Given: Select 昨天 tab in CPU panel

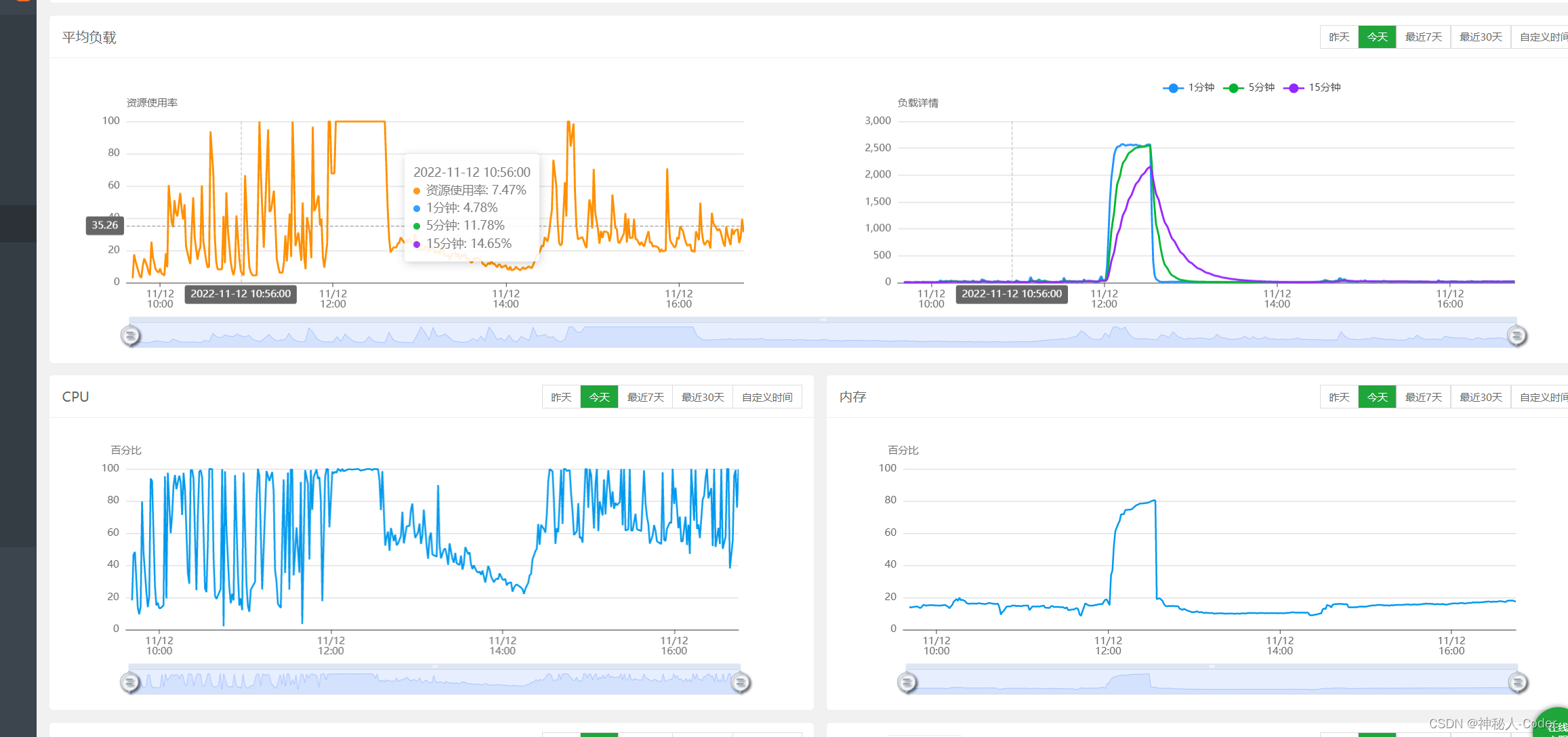Looking at the screenshot, I should click(561, 397).
